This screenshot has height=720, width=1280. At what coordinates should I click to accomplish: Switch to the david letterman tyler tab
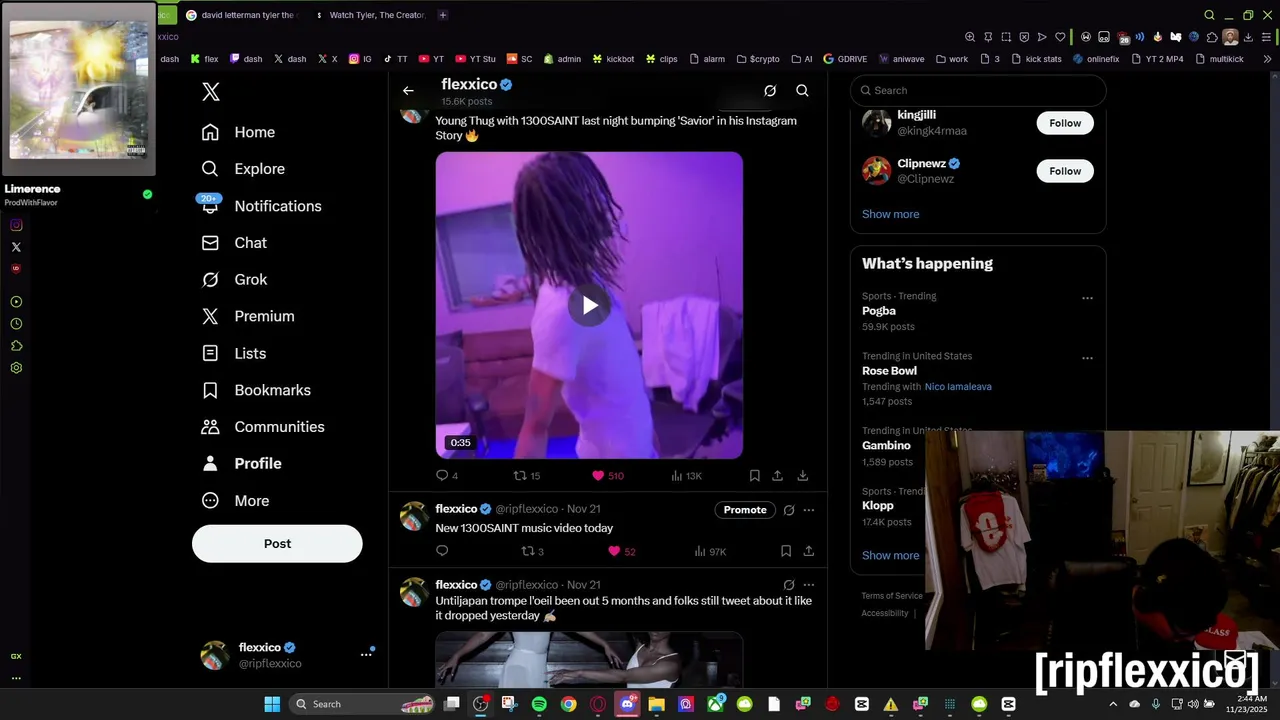pyautogui.click(x=240, y=15)
